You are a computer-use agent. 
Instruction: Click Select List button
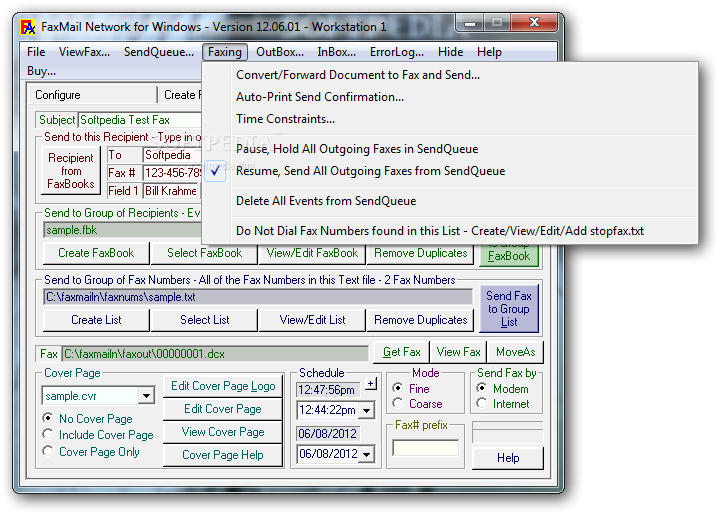204,320
